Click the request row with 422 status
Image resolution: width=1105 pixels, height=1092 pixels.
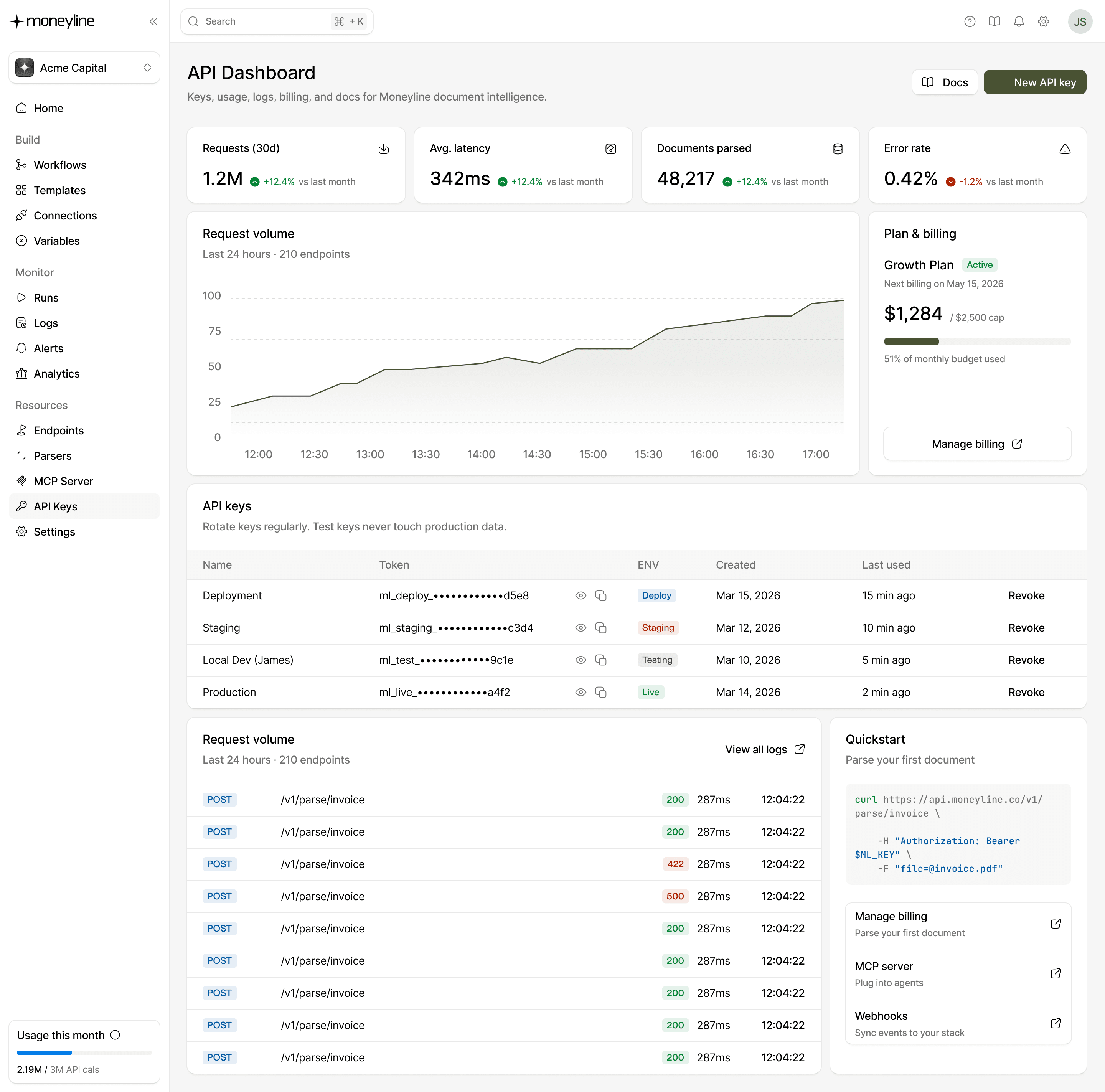click(504, 864)
